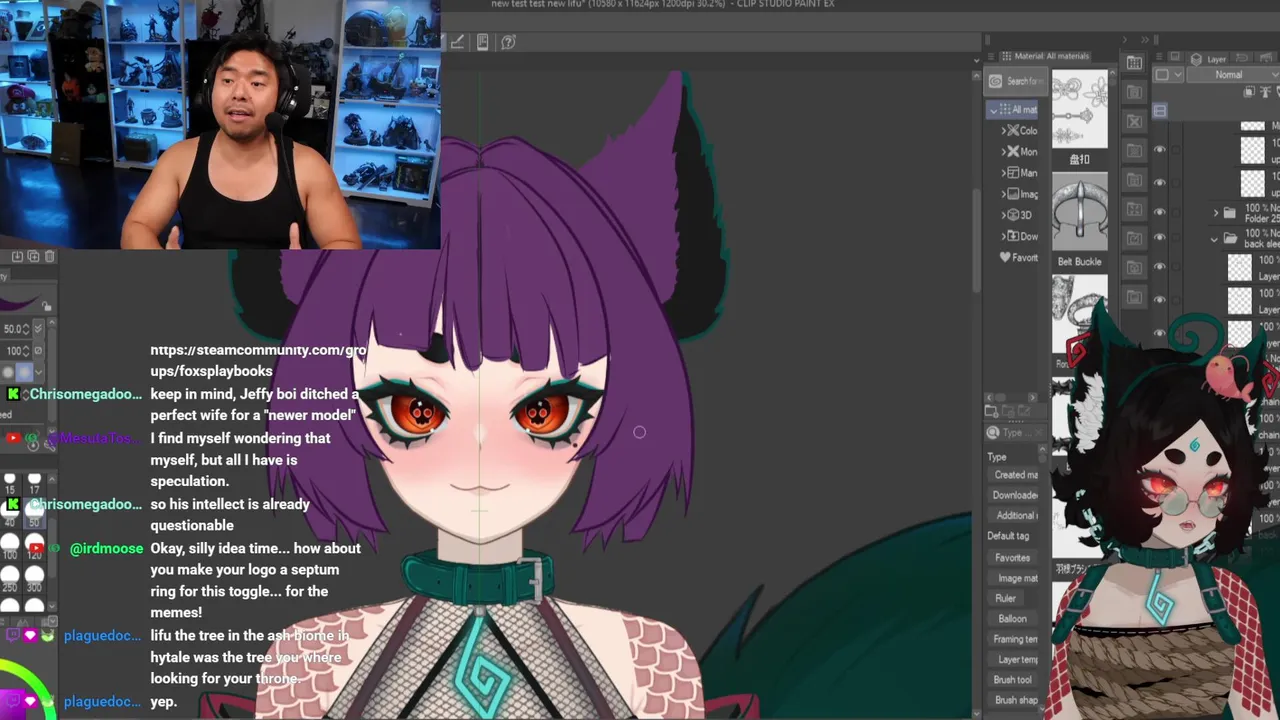1280x720 pixels.
Task: Select the Balloon tag
Action: [1012, 619]
